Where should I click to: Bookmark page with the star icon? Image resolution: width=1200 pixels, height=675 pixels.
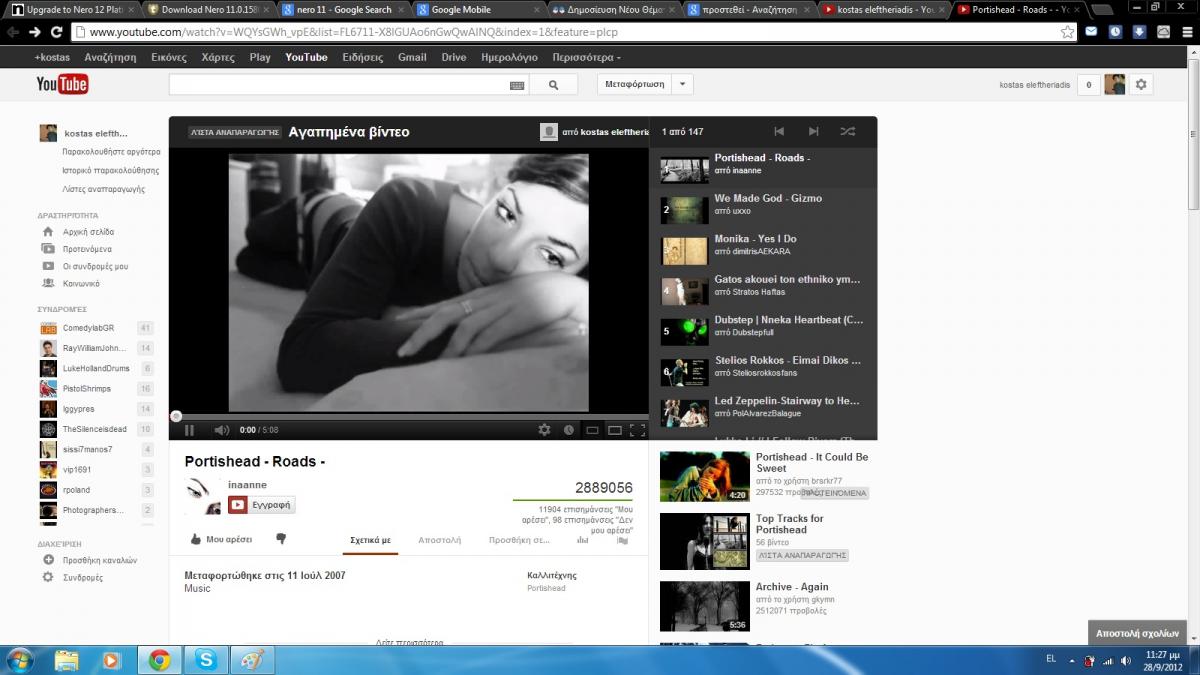pyautogui.click(x=1067, y=32)
